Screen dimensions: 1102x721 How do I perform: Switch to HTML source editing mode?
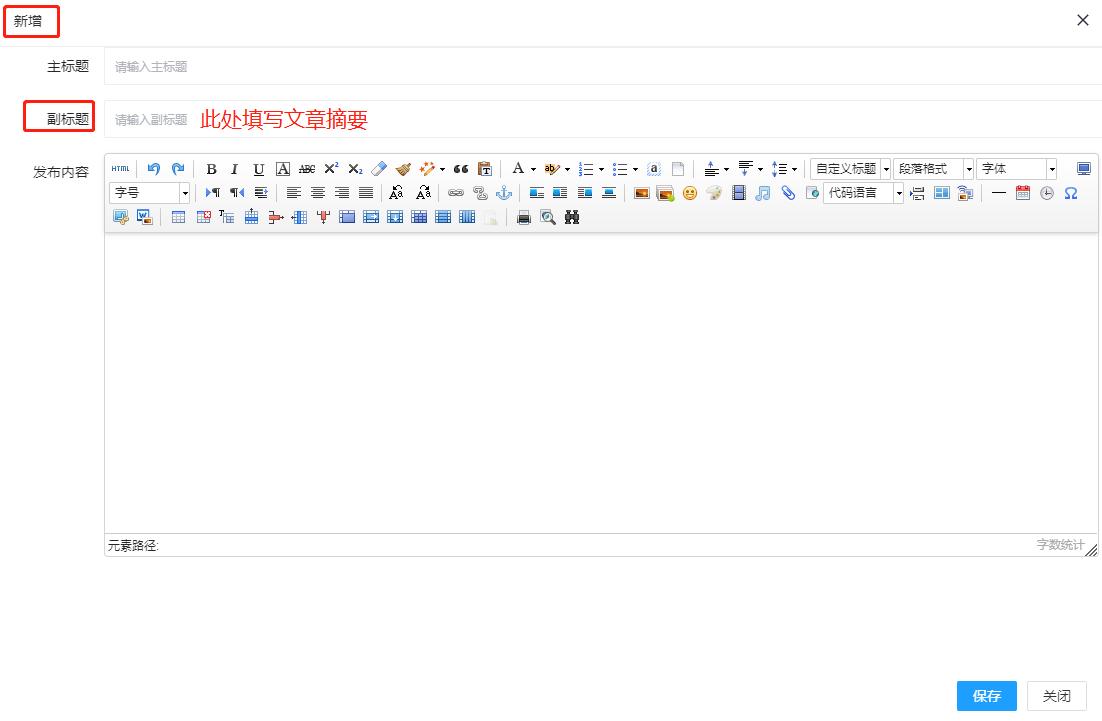pyautogui.click(x=121, y=168)
